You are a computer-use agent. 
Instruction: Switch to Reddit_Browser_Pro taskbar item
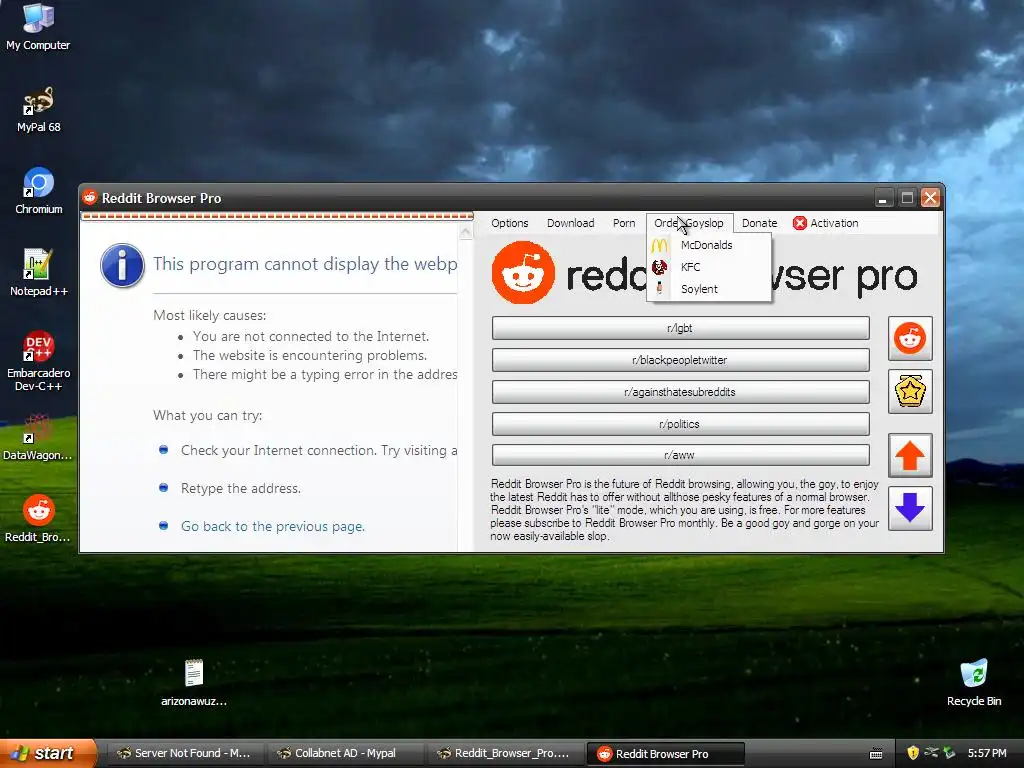click(x=504, y=754)
